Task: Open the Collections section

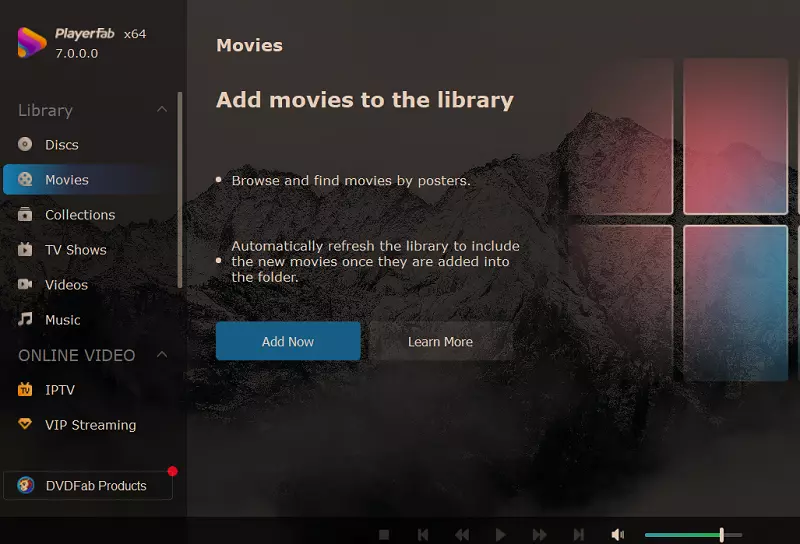Action: tap(79, 215)
